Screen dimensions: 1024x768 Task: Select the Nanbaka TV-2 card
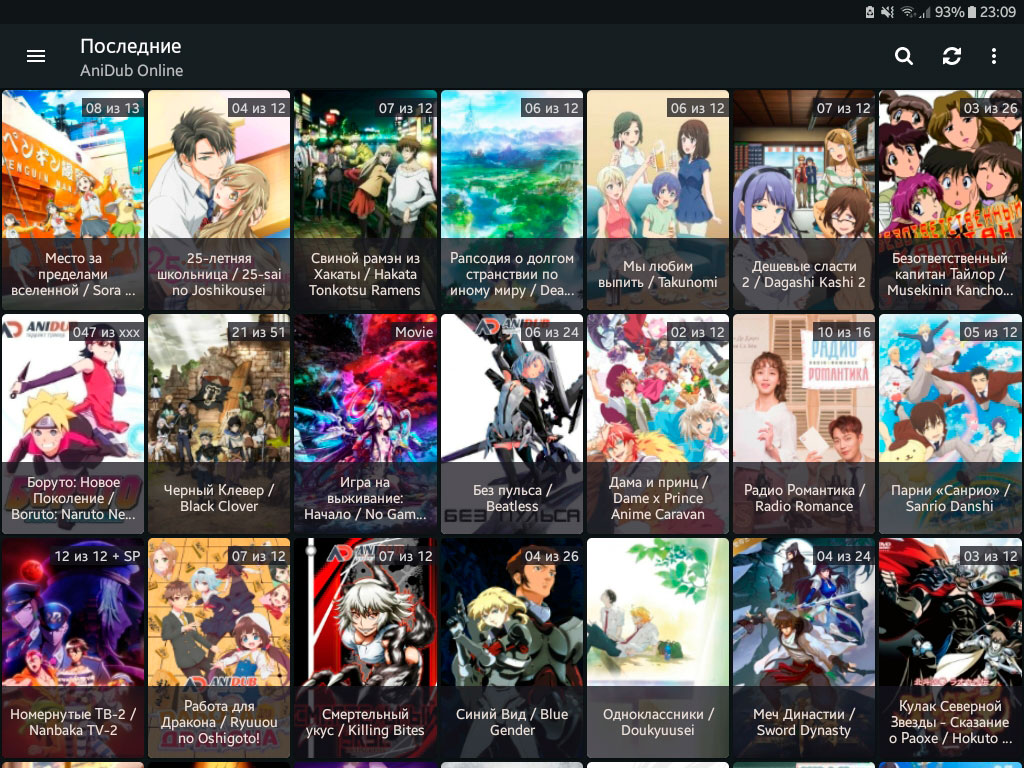pyautogui.click(x=73, y=648)
